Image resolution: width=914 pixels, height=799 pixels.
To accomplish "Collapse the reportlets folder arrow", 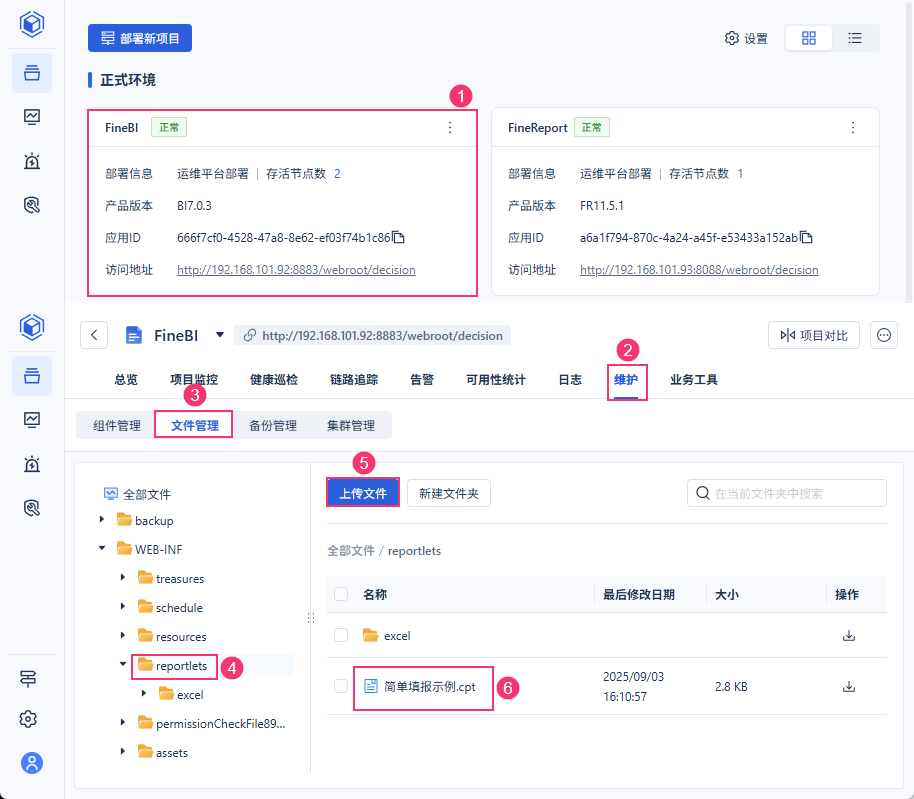I will (123, 664).
